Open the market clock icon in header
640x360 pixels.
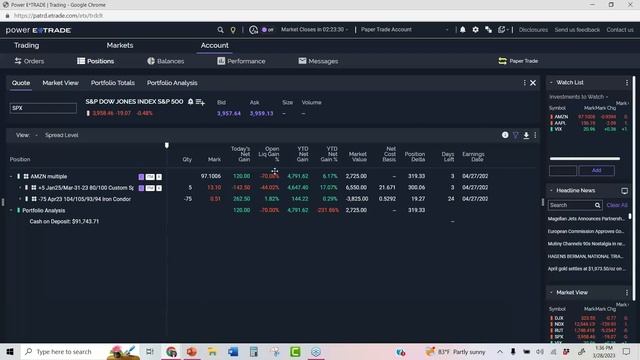[253, 30]
